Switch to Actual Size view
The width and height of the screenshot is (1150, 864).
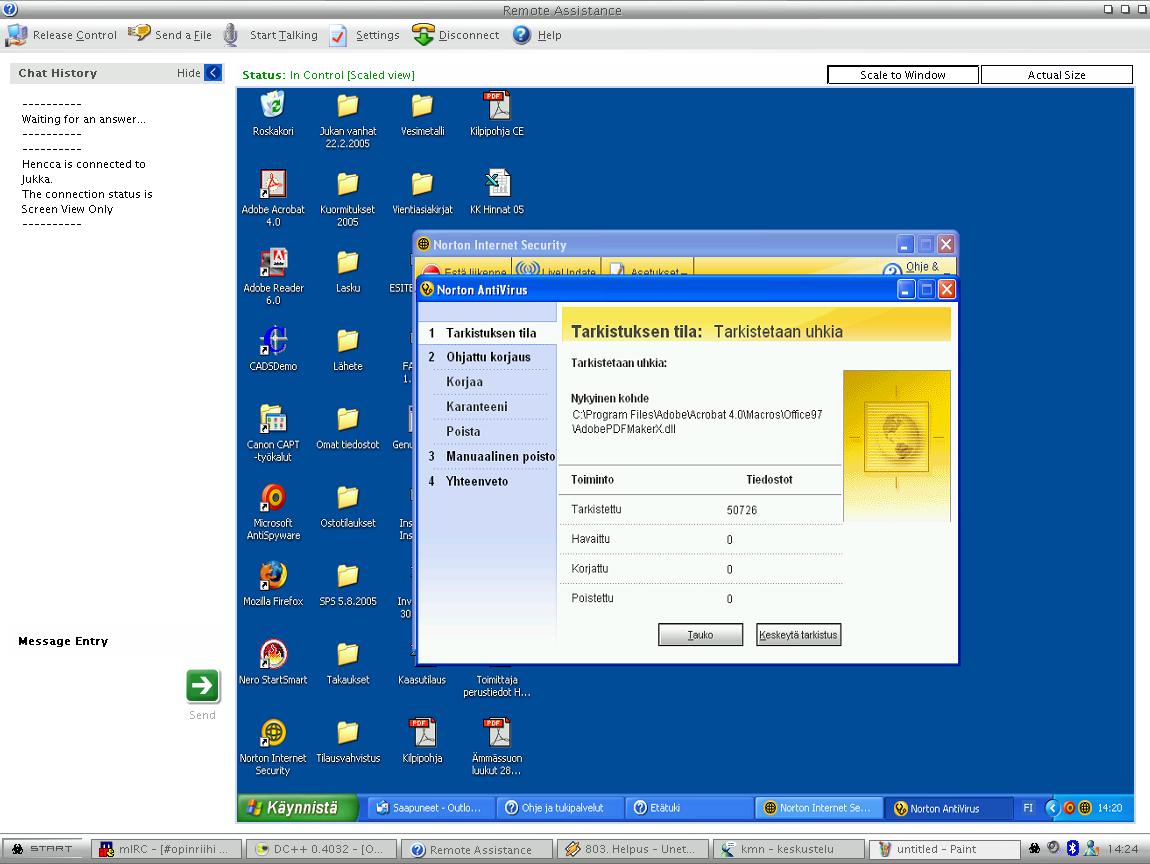pos(1056,75)
